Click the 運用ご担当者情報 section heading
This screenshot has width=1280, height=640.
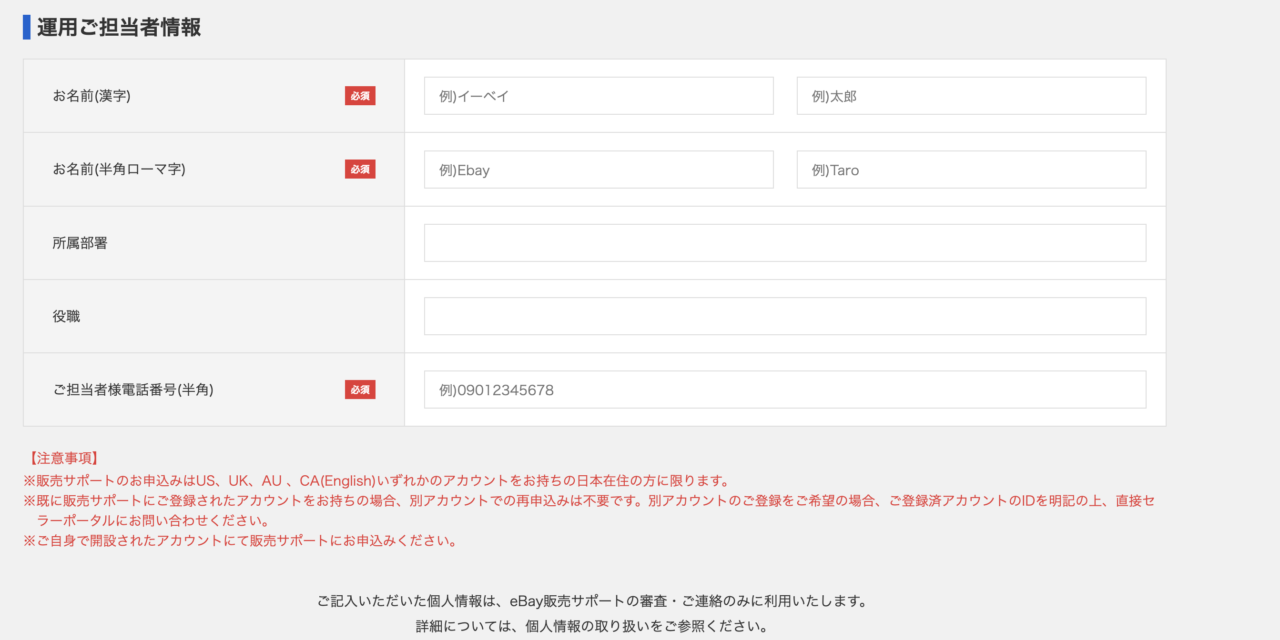pos(119,28)
